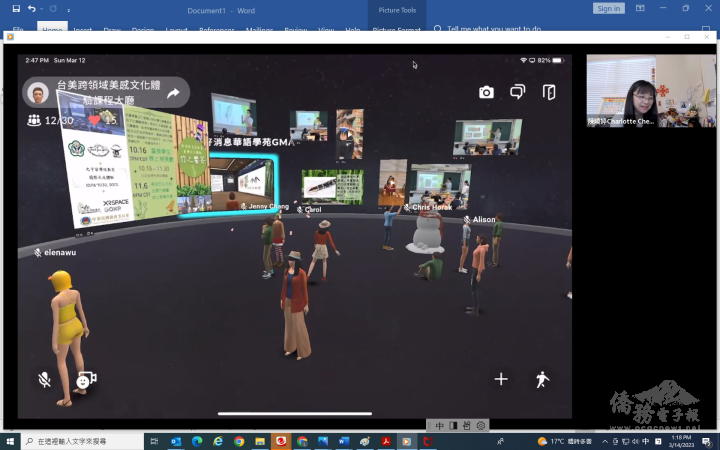Click the leave room door icon
The image size is (720, 450).
(549, 92)
